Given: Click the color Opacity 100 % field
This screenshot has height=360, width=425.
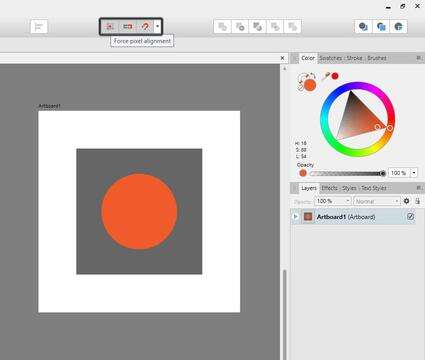Looking at the screenshot, I should point(399,173).
